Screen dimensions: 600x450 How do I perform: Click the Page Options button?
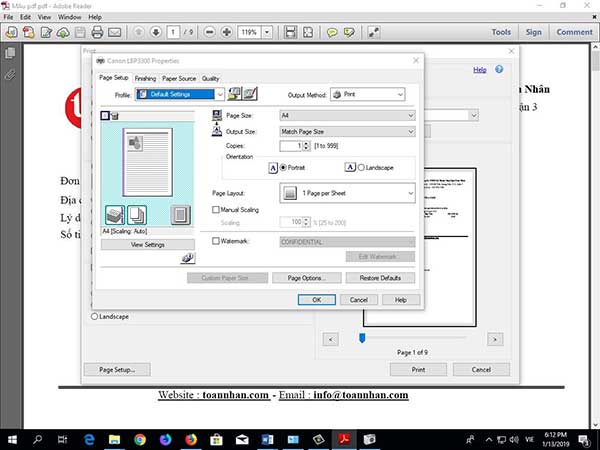coord(307,278)
